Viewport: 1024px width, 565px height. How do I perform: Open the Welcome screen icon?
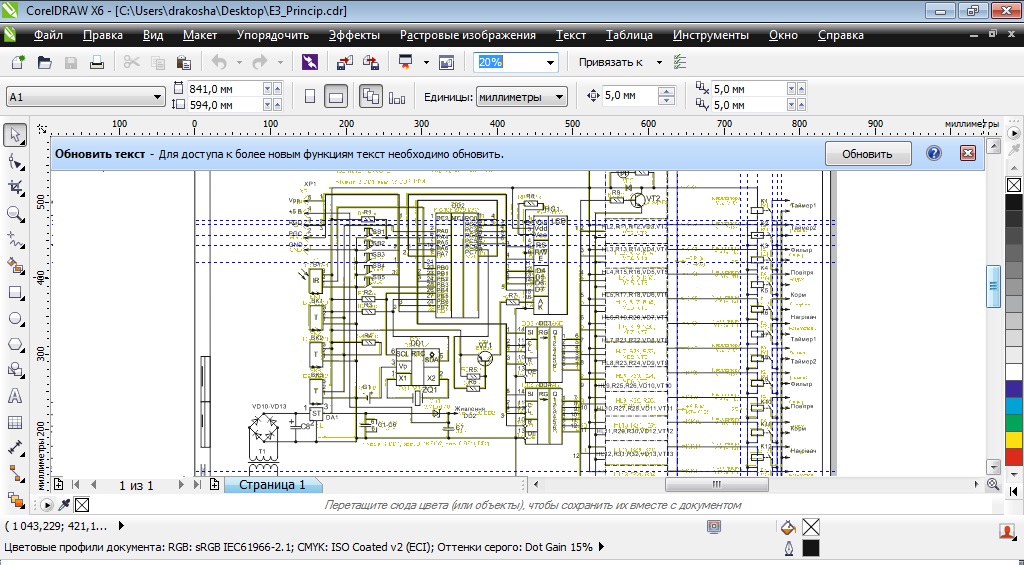tap(446, 62)
